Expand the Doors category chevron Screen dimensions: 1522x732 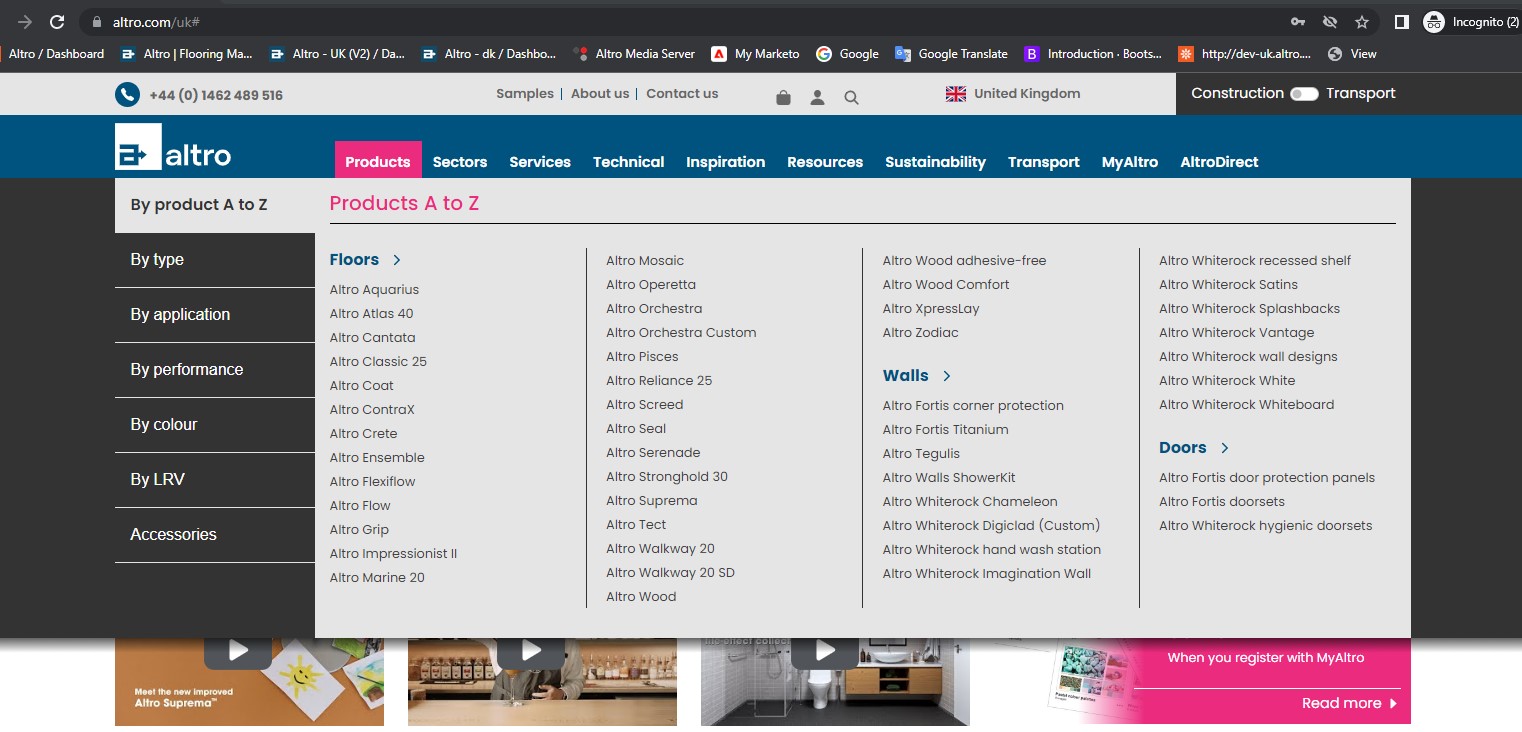(x=1224, y=448)
